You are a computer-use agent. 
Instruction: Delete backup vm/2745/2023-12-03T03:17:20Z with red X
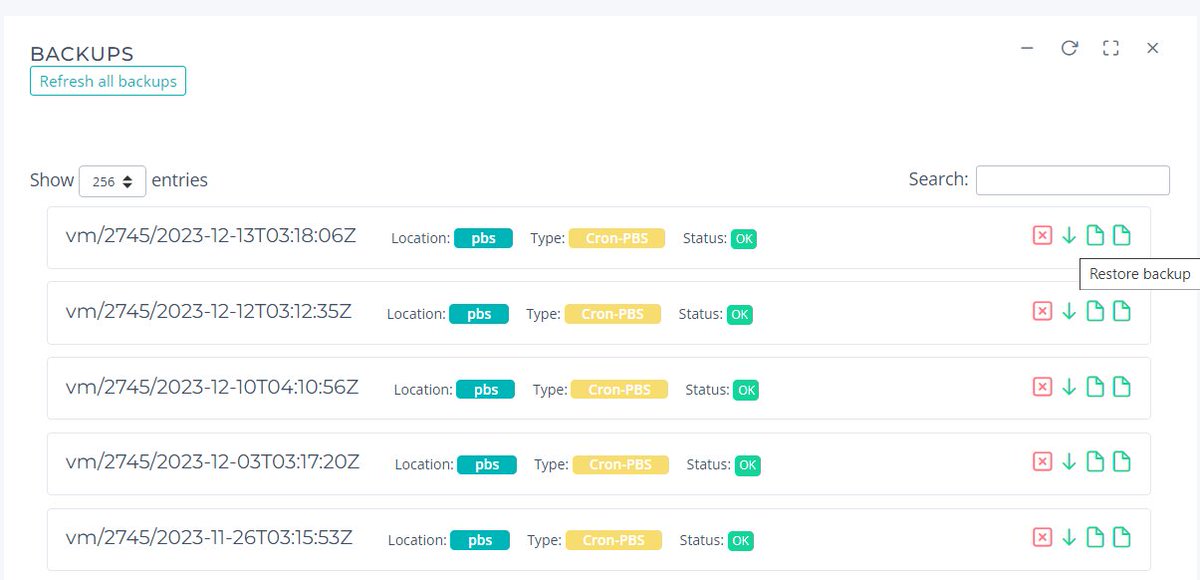point(1042,462)
